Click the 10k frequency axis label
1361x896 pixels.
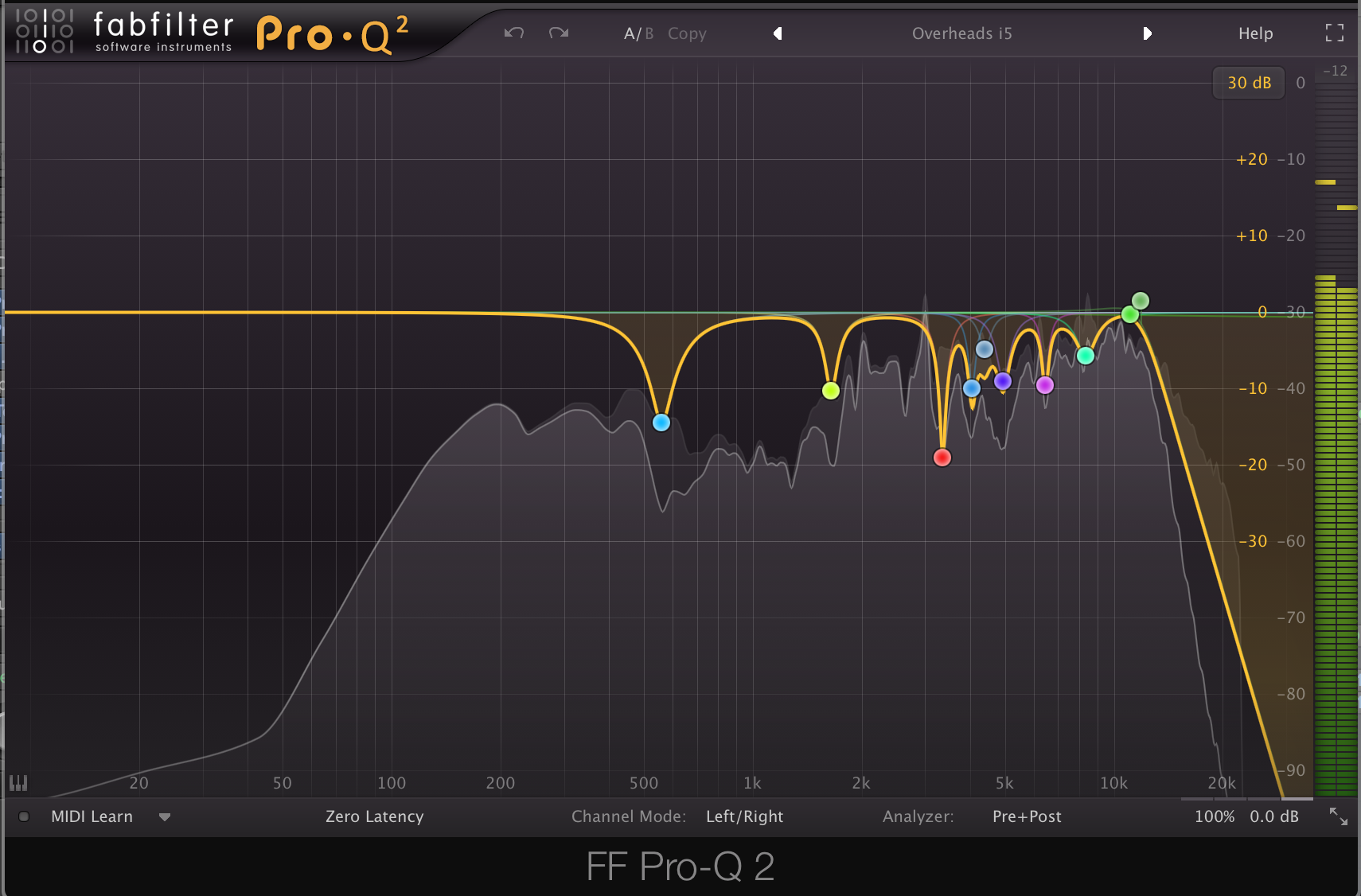[1113, 783]
